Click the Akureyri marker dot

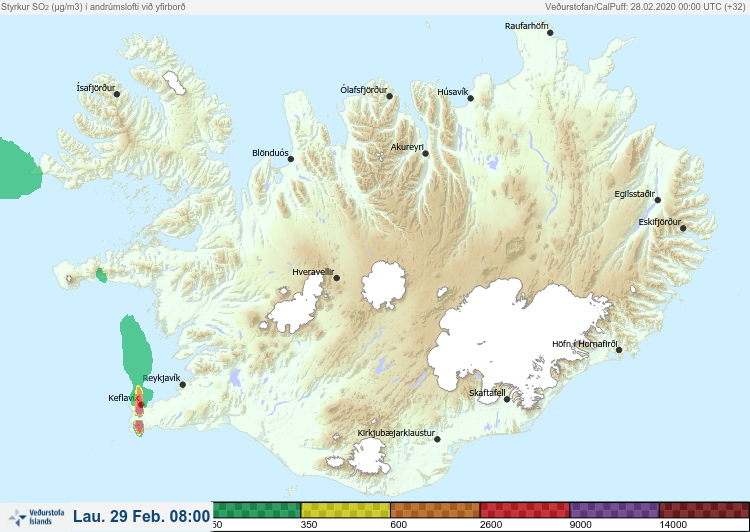426,154
